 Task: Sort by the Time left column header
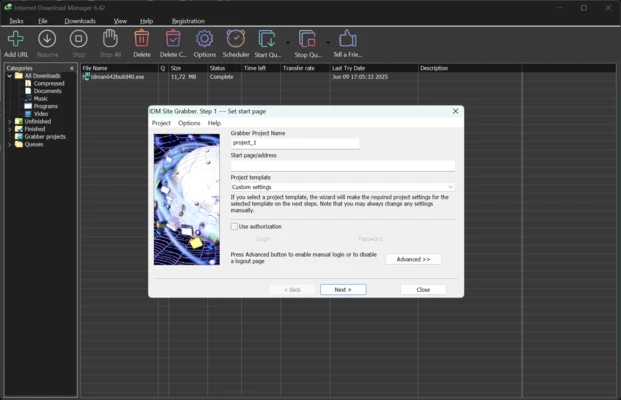tap(261, 68)
